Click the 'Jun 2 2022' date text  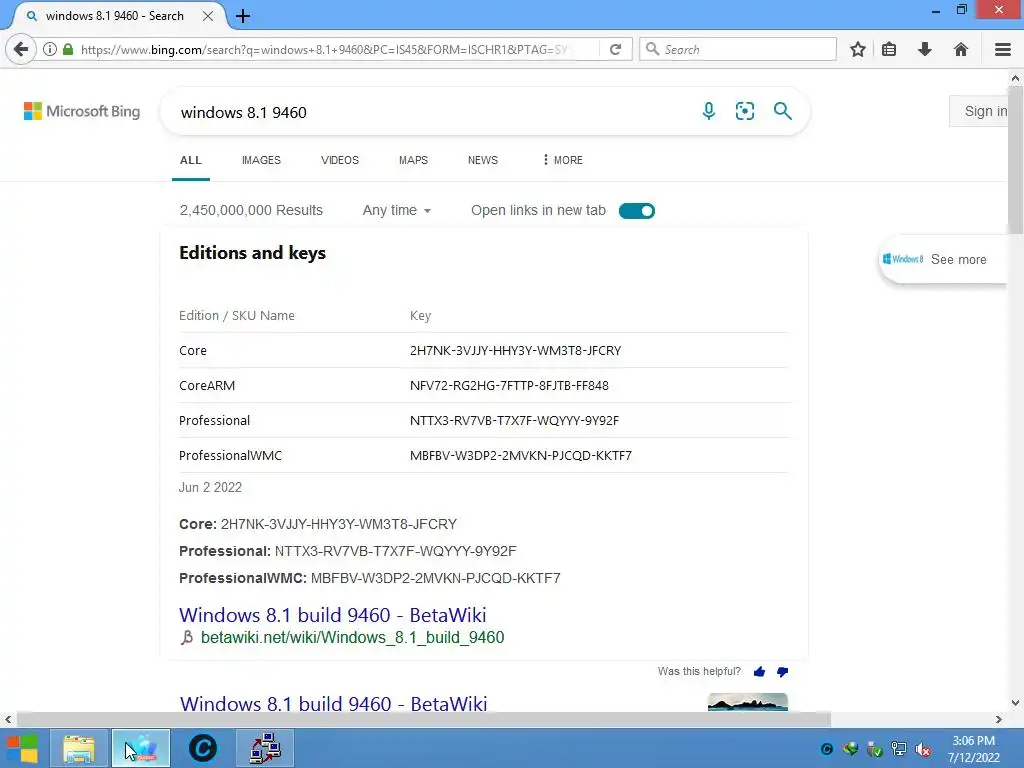[210, 487]
